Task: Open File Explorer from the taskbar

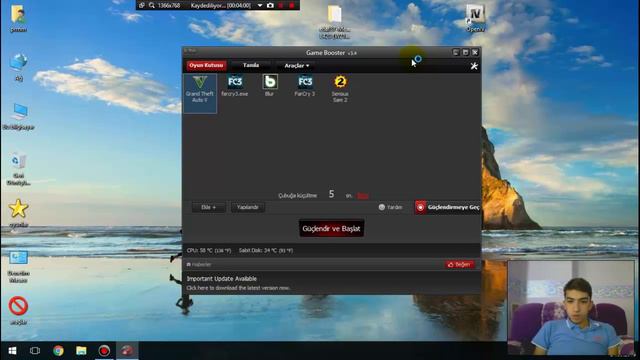Action: click(x=81, y=351)
